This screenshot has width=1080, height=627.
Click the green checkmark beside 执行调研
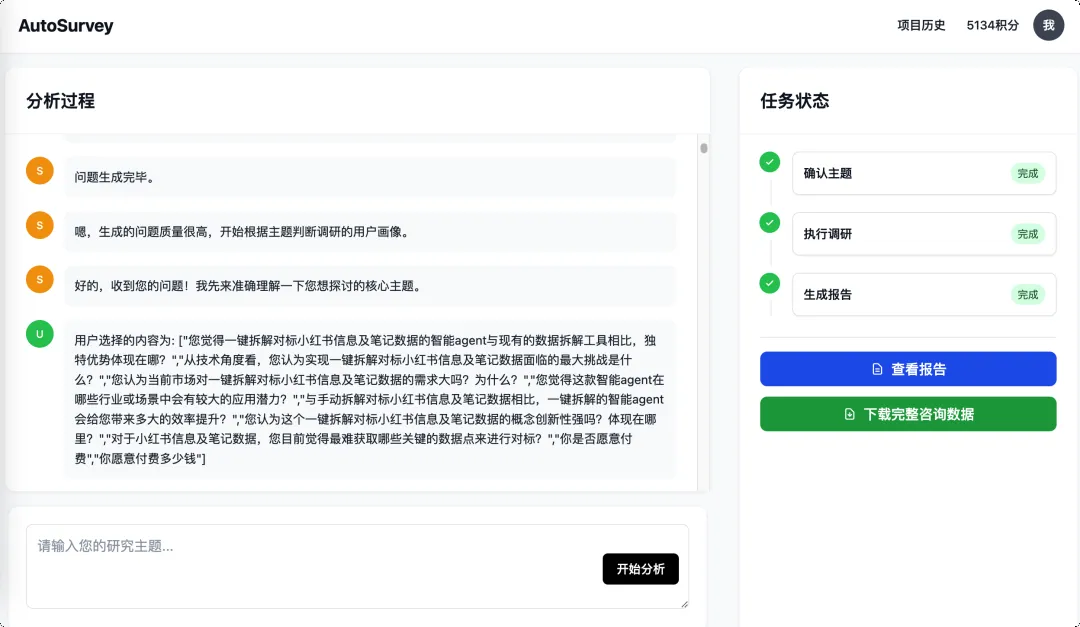[769, 223]
